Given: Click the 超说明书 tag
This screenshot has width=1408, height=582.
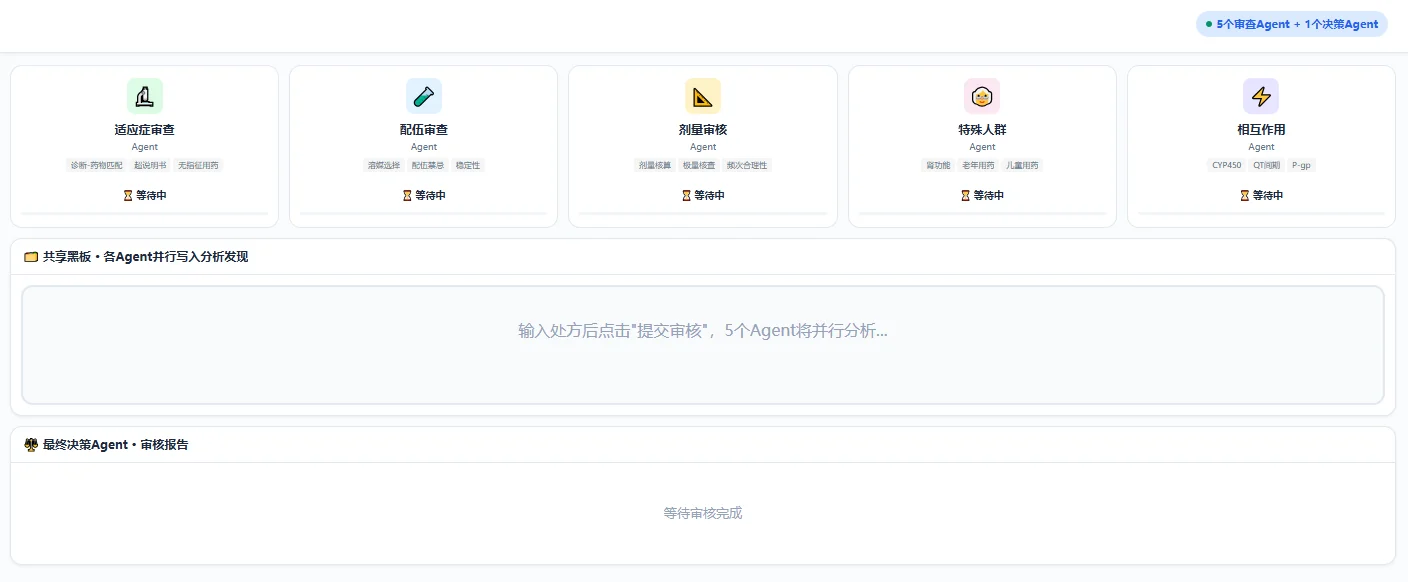Looking at the screenshot, I should tap(150, 165).
